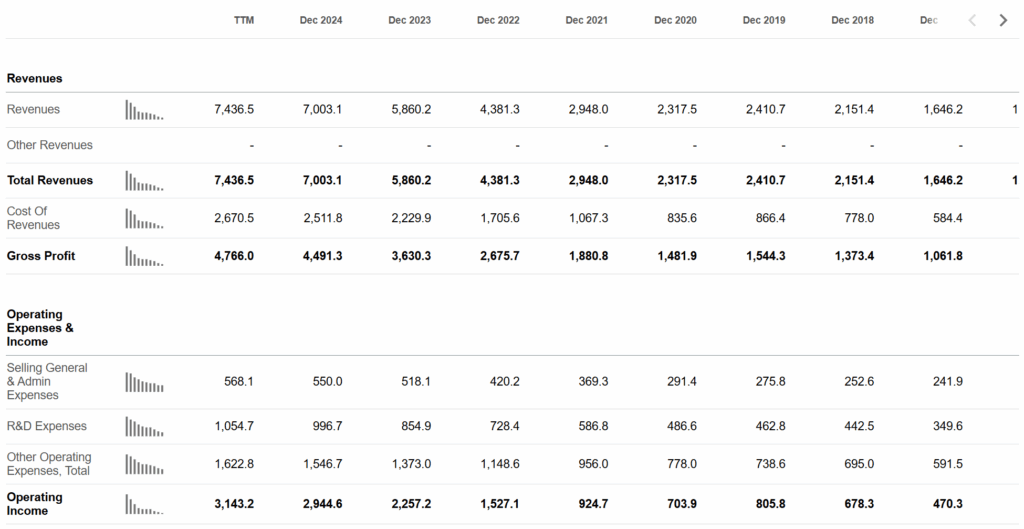The image size is (1024, 529).
Task: Select the Dec 2018 column header
Action: (x=852, y=20)
